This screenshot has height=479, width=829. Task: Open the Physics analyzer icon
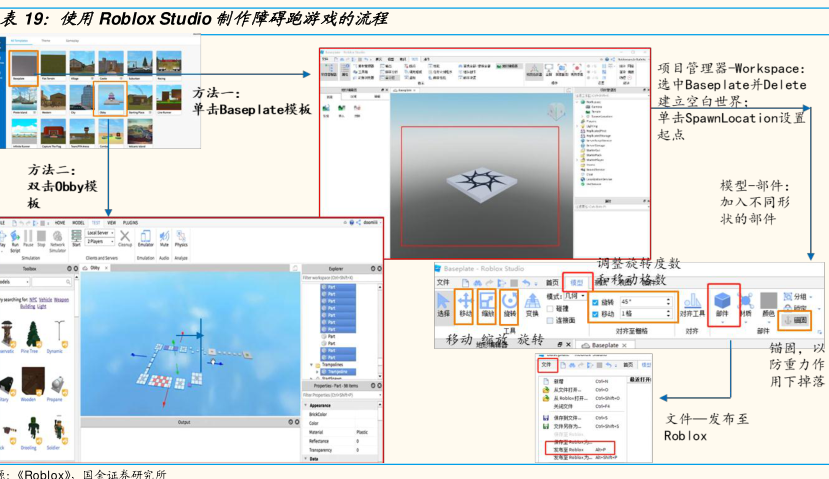181,238
